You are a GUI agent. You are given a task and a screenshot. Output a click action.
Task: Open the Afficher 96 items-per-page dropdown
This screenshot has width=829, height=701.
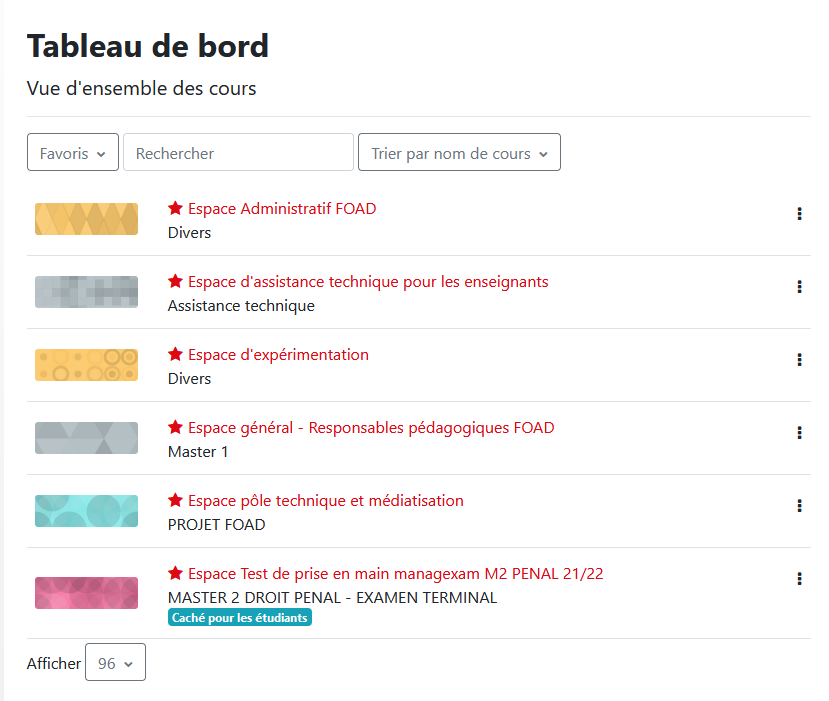115,662
